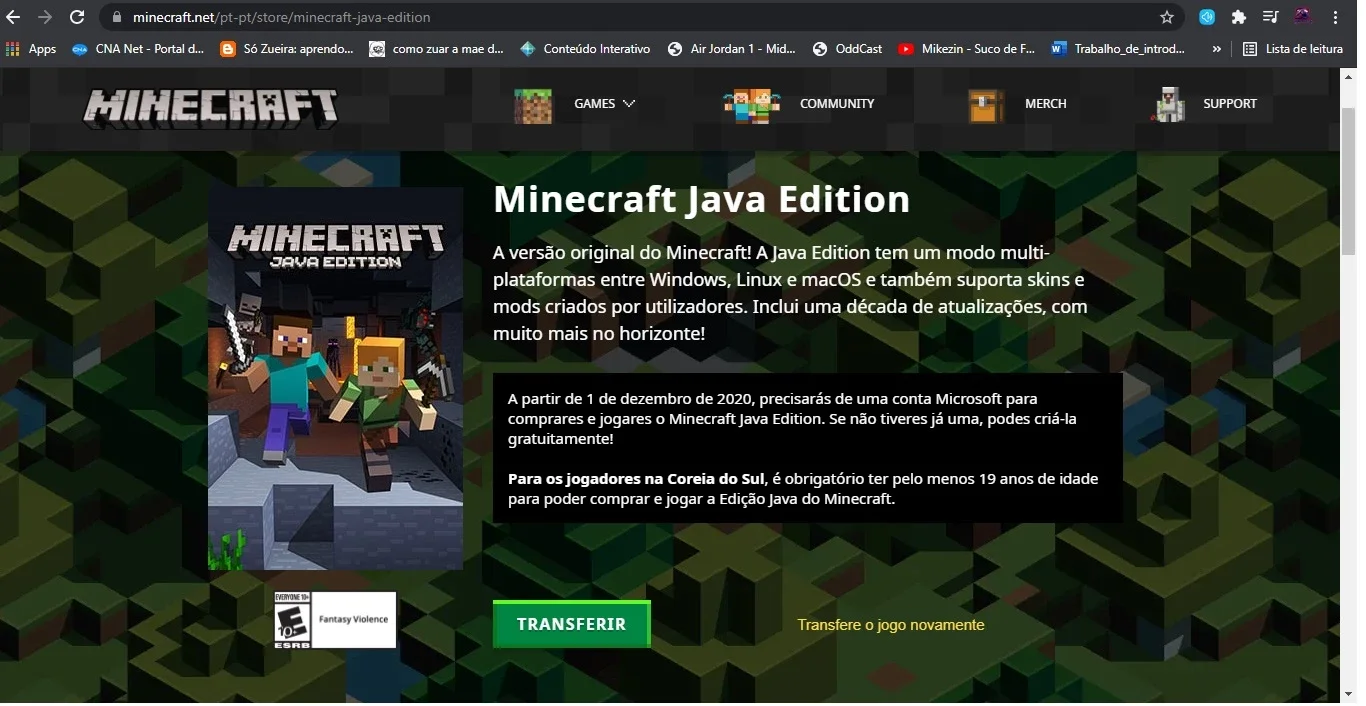Open the COMMUNITY menu item

pyautogui.click(x=837, y=103)
